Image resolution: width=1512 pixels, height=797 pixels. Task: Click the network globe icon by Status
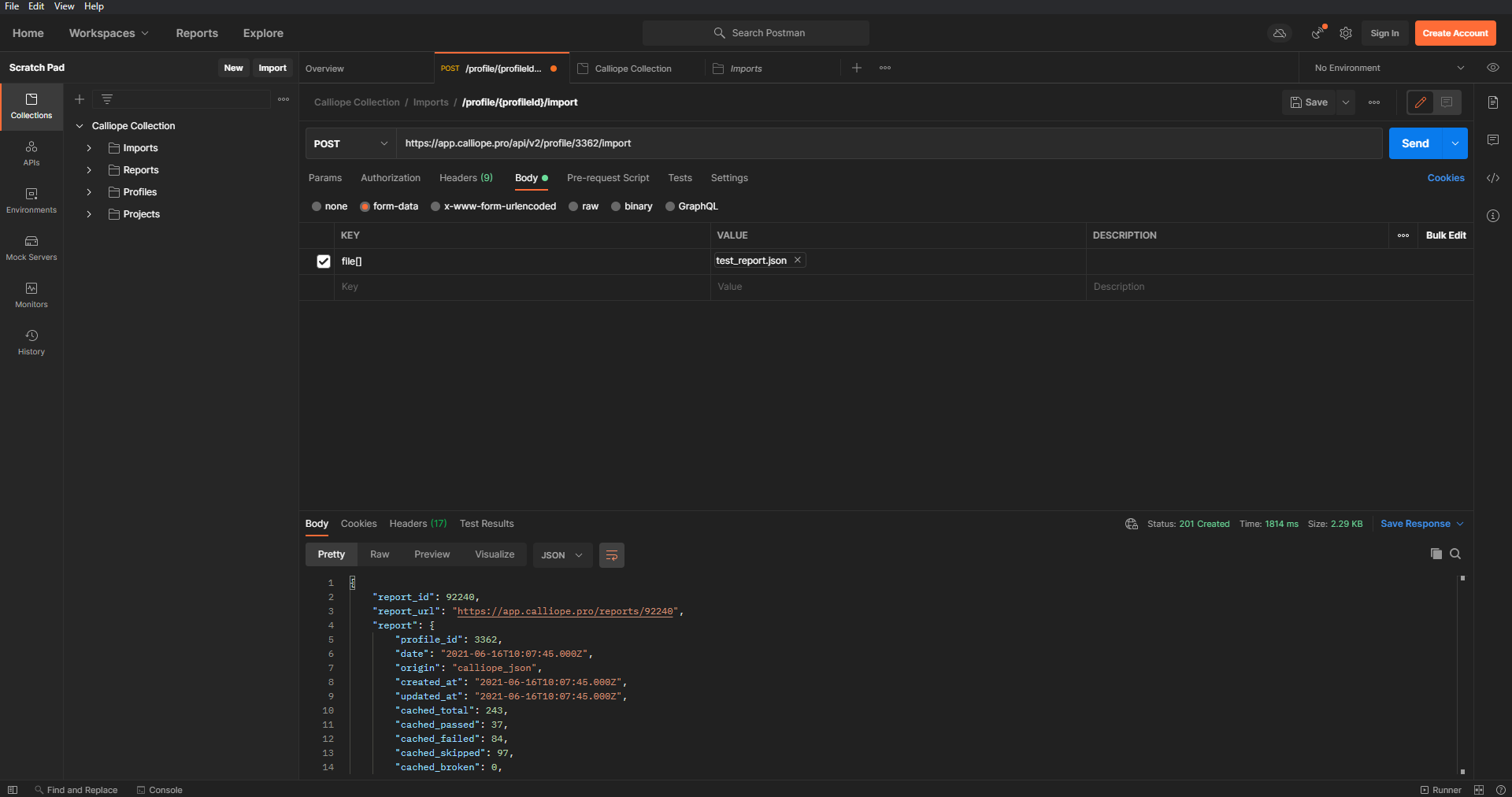pyautogui.click(x=1132, y=524)
